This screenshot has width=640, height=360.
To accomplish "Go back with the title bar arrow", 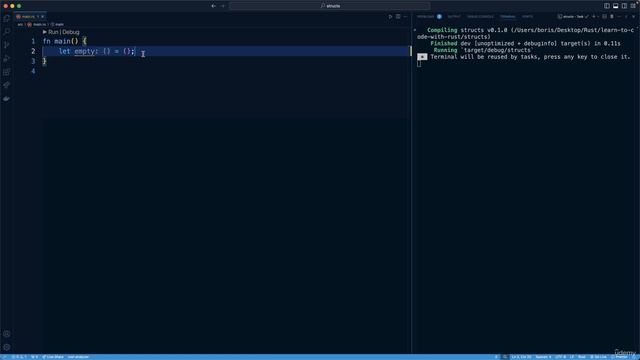I will coord(213,6).
